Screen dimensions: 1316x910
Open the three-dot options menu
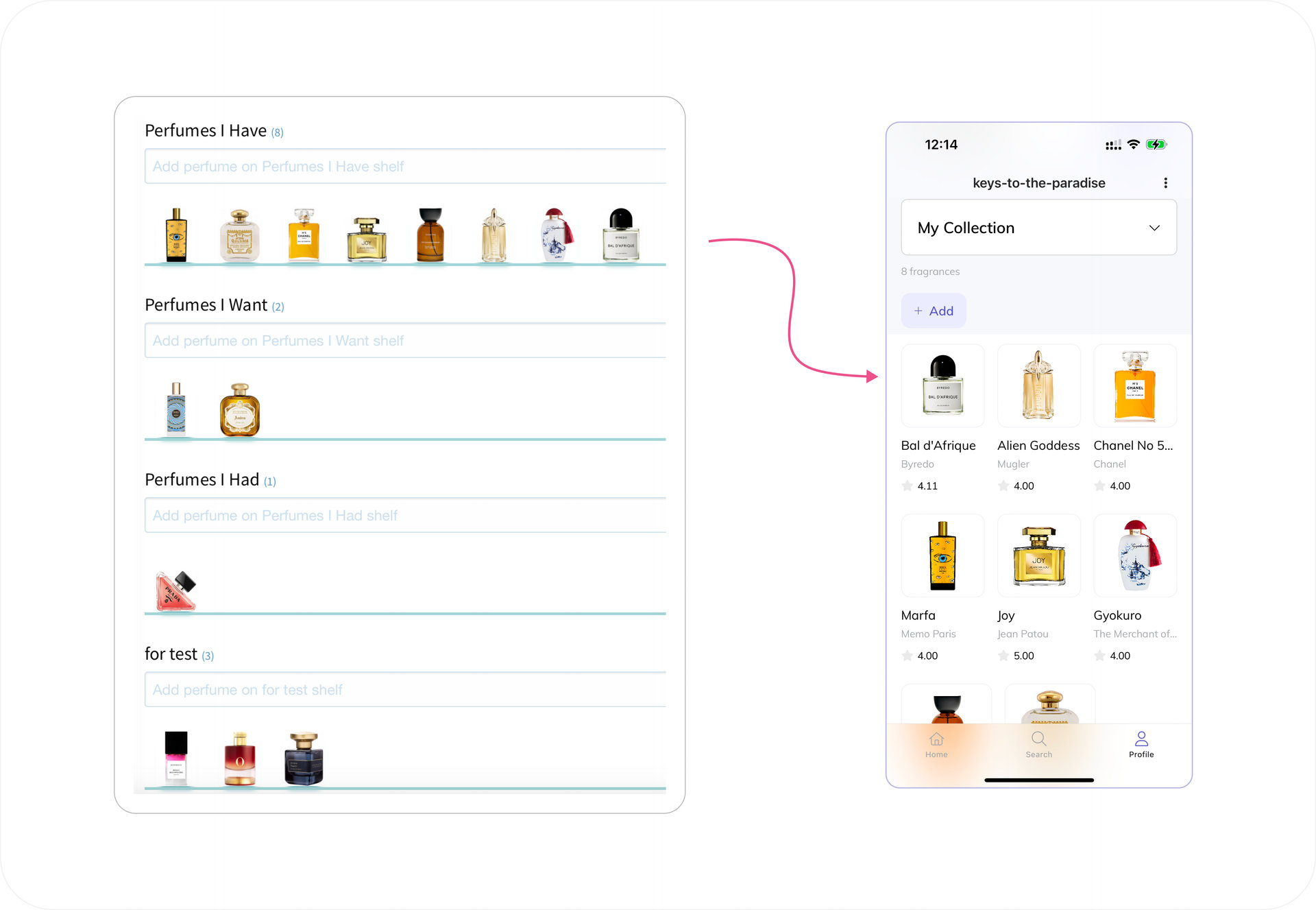click(1165, 183)
